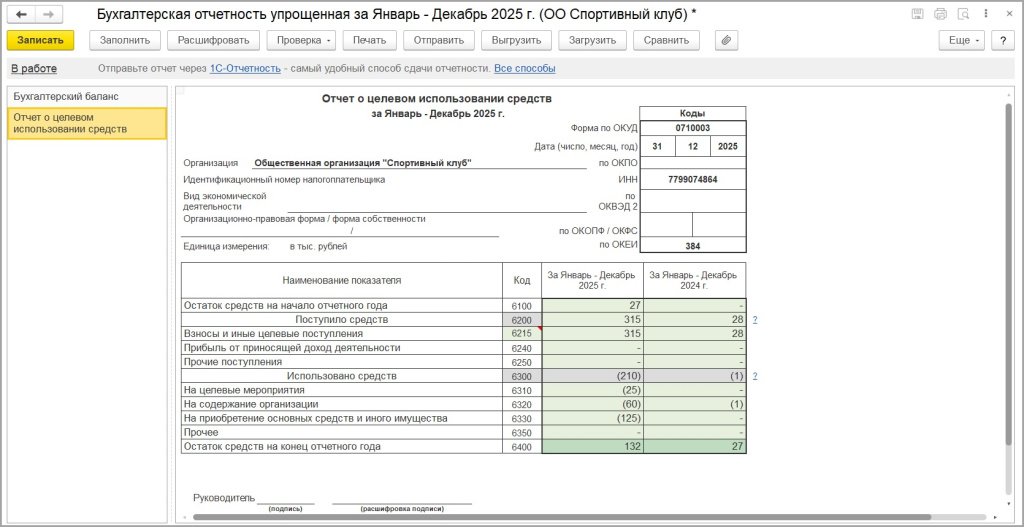Click the back navigation arrow

pos(21,14)
